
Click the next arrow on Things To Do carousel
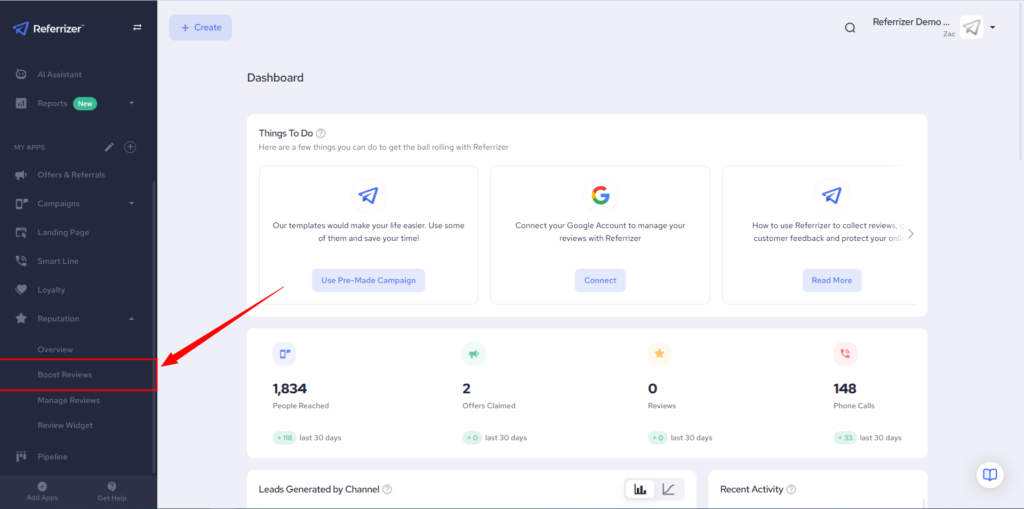point(910,234)
